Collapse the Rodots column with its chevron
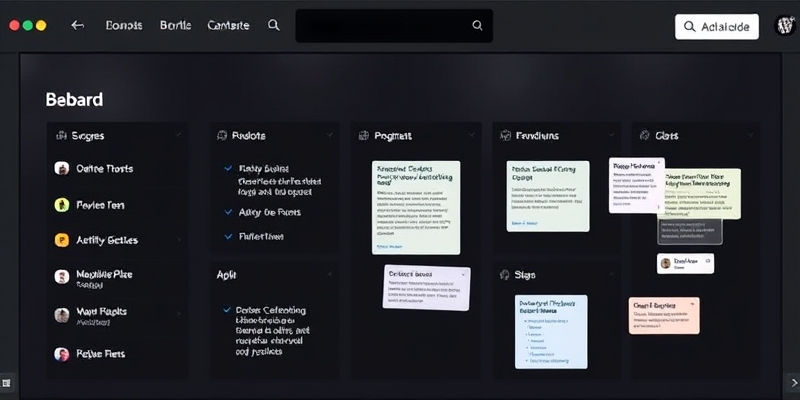The width and height of the screenshot is (800, 400). click(x=329, y=135)
